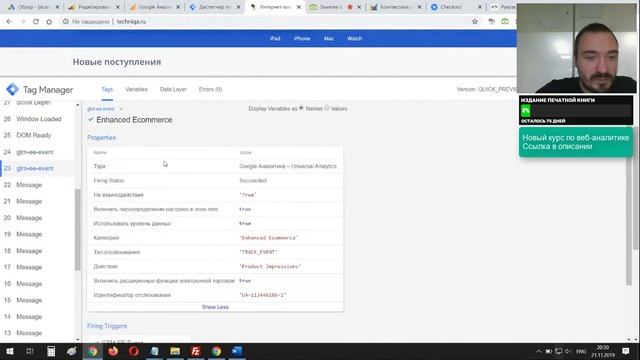This screenshot has width=640, height=360.
Task: Open Opera browser from the taskbar
Action: click(x=134, y=351)
